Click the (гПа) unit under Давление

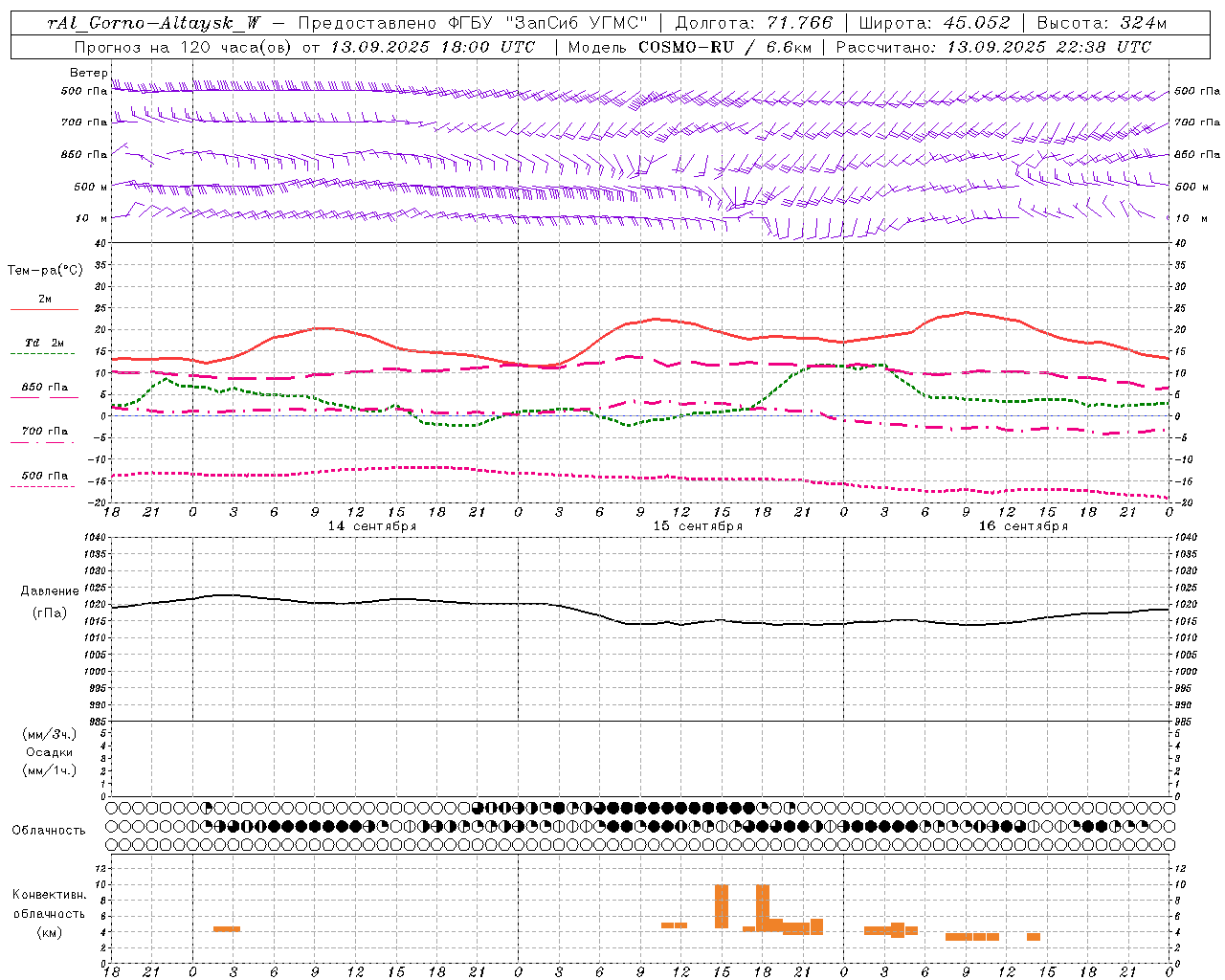pos(50,612)
